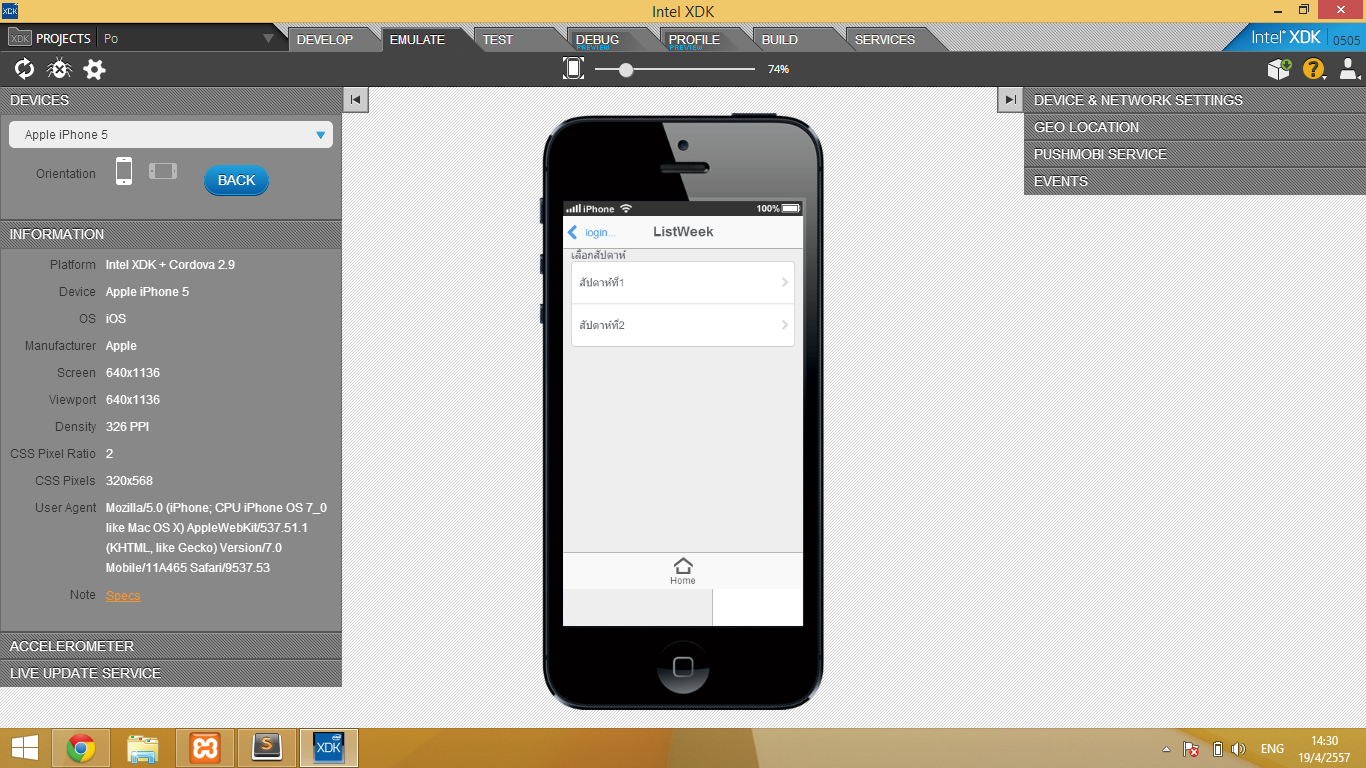Expand the Live Update Service section
Viewport: 1366px width, 768px height.
coord(171,673)
